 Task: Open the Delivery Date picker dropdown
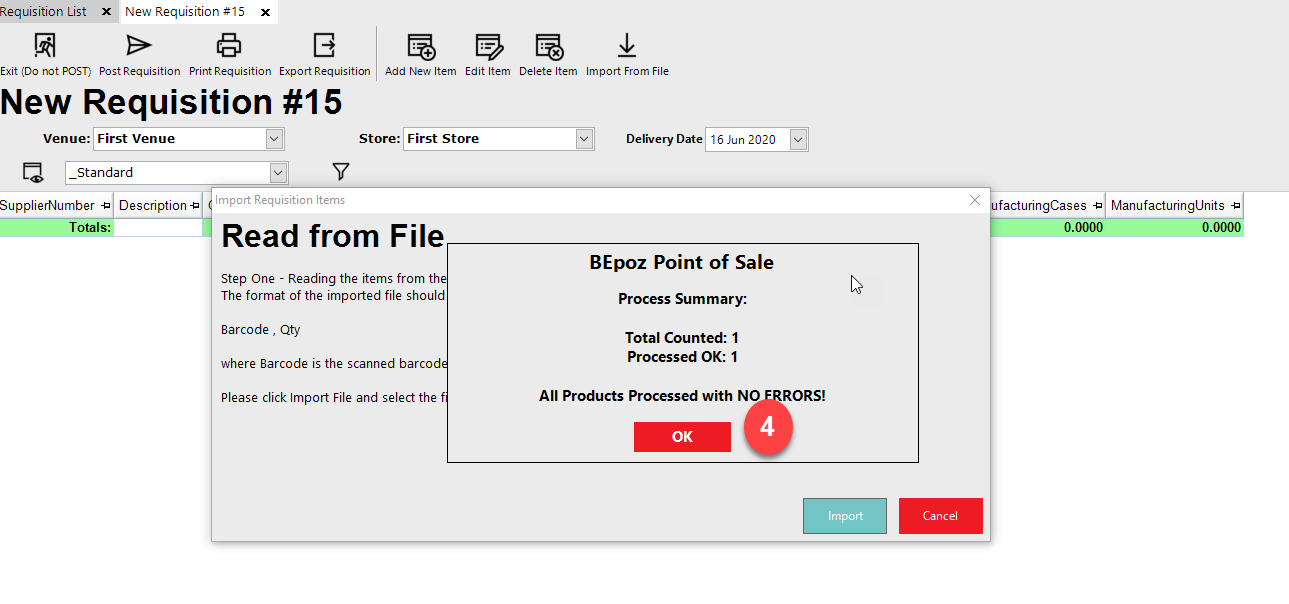798,140
